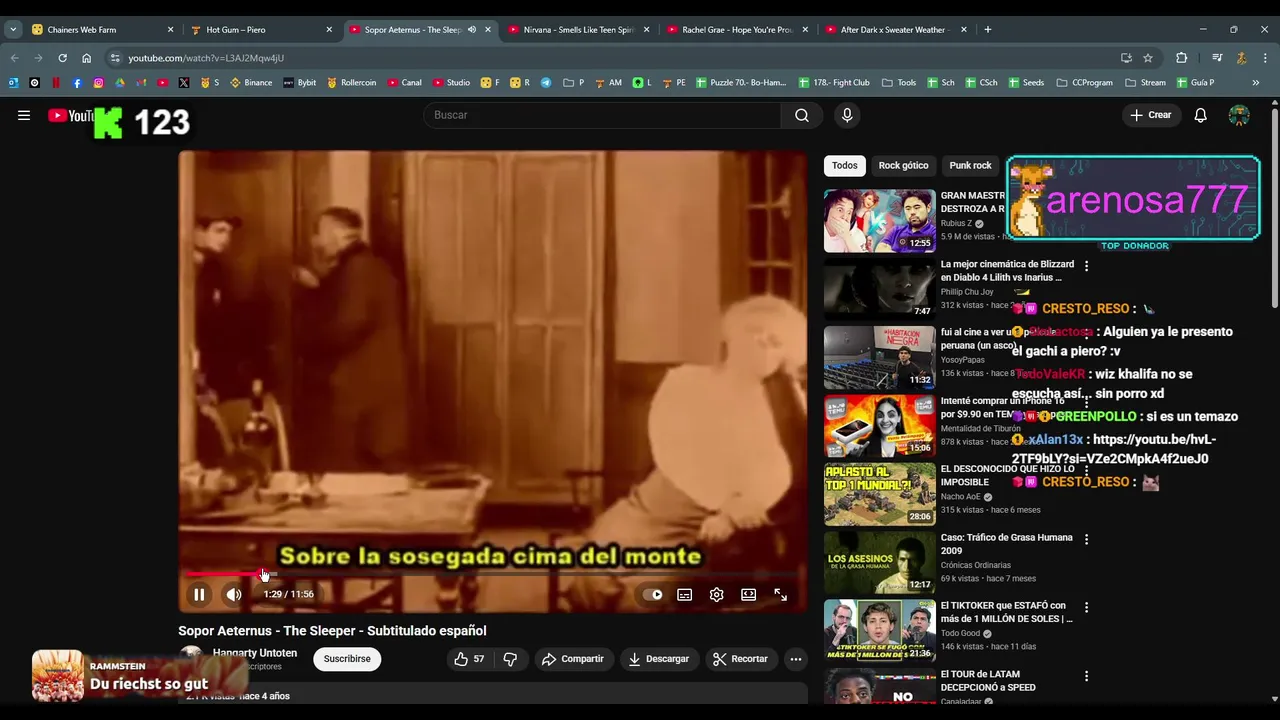Open a new browser tab with plus
1280x720 pixels.
pos(988,30)
